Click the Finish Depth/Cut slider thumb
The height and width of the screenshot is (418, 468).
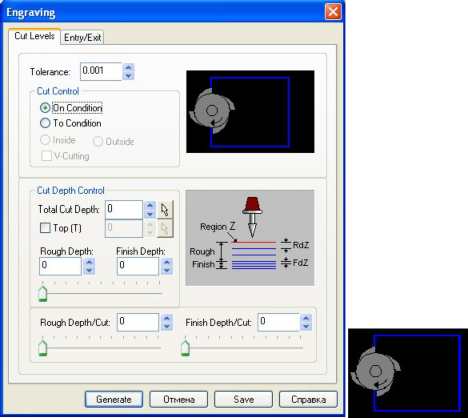coord(185,348)
